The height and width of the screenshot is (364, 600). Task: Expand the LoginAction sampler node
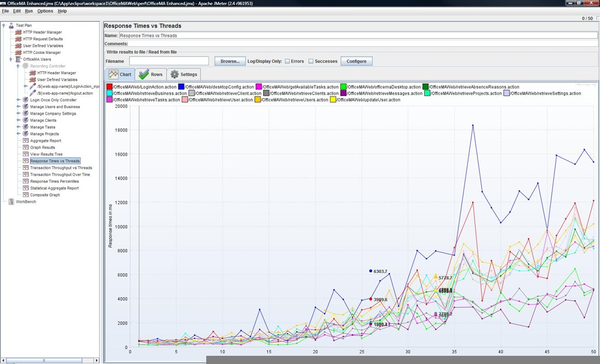pos(26,87)
